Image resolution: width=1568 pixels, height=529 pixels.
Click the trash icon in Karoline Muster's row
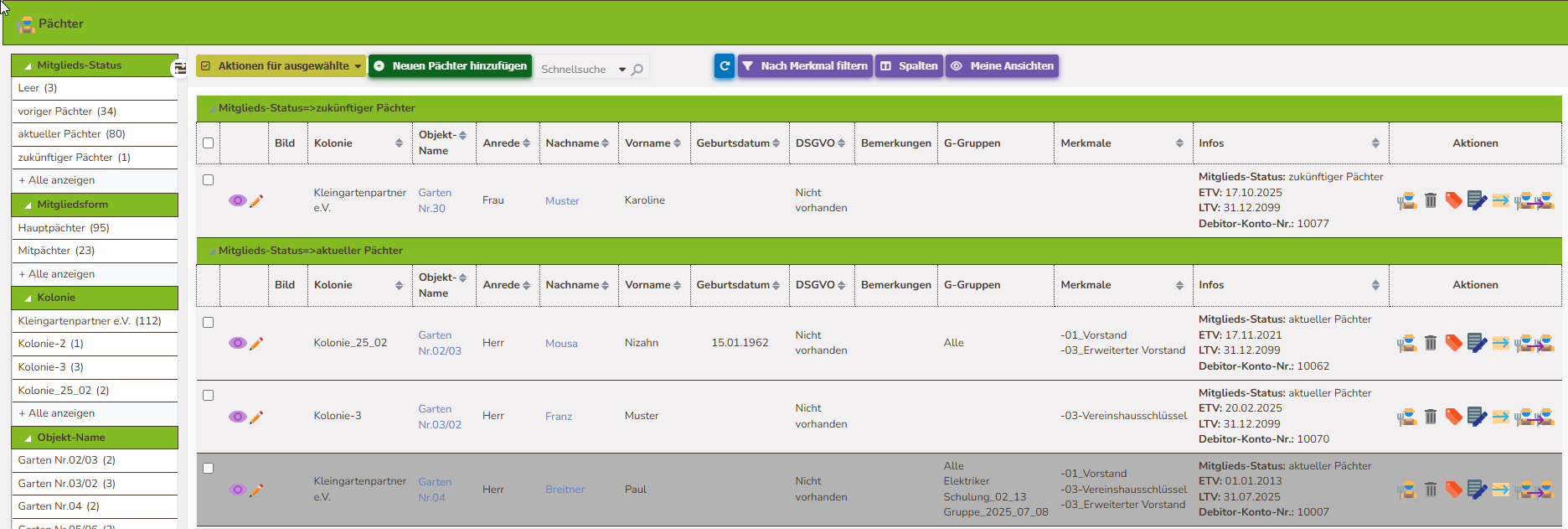coord(1431,200)
